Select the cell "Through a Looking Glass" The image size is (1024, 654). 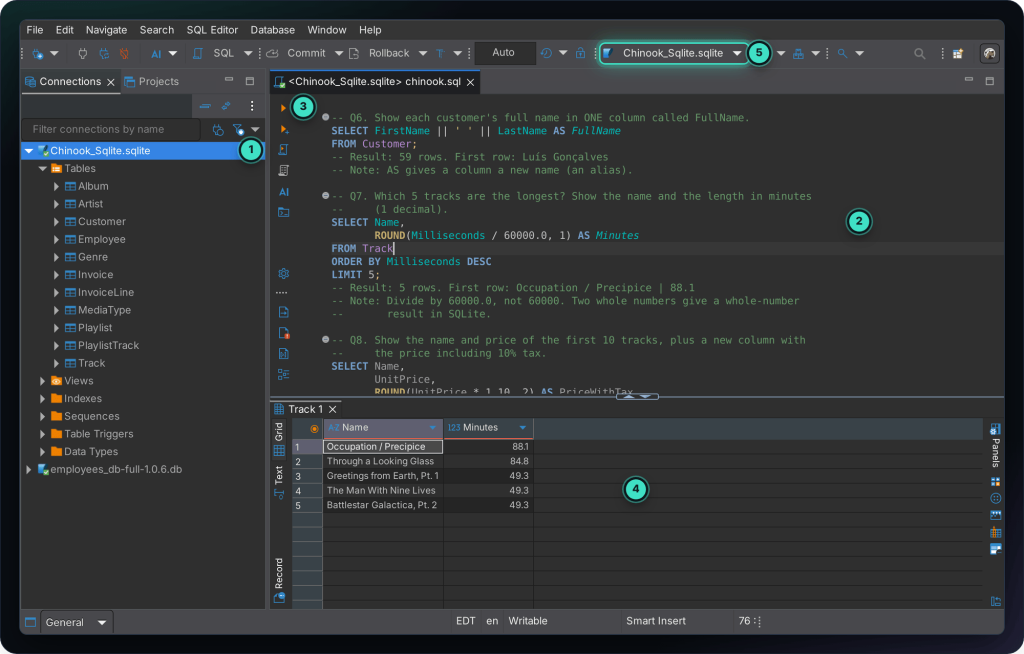click(383, 461)
